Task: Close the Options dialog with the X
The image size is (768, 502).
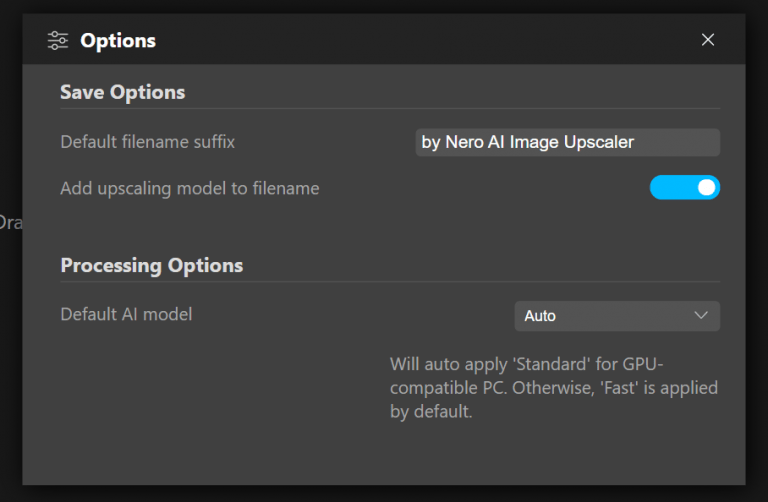Action: pyautogui.click(x=708, y=40)
